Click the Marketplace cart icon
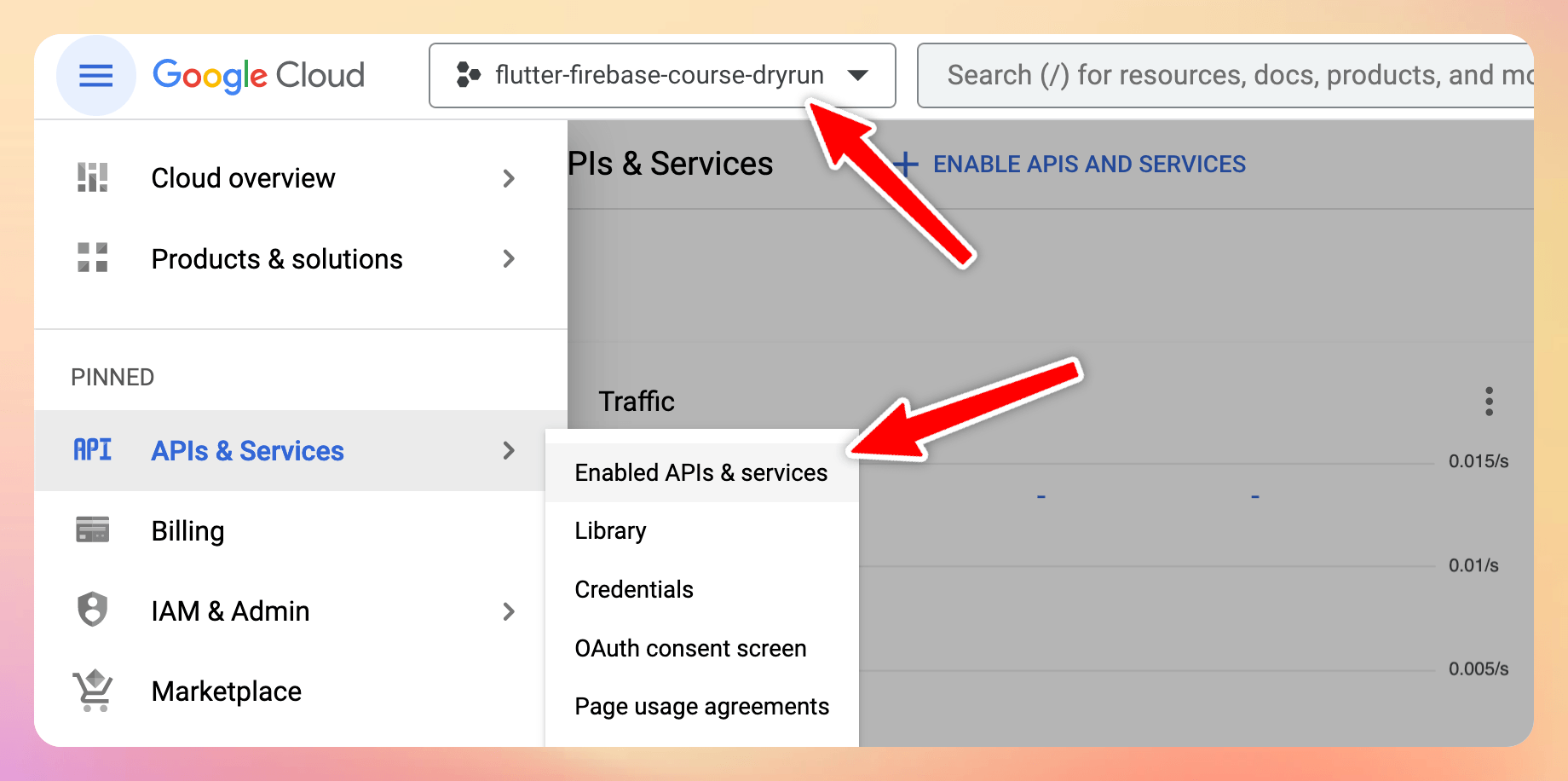Screen dimensions: 1568x781 click(x=92, y=690)
